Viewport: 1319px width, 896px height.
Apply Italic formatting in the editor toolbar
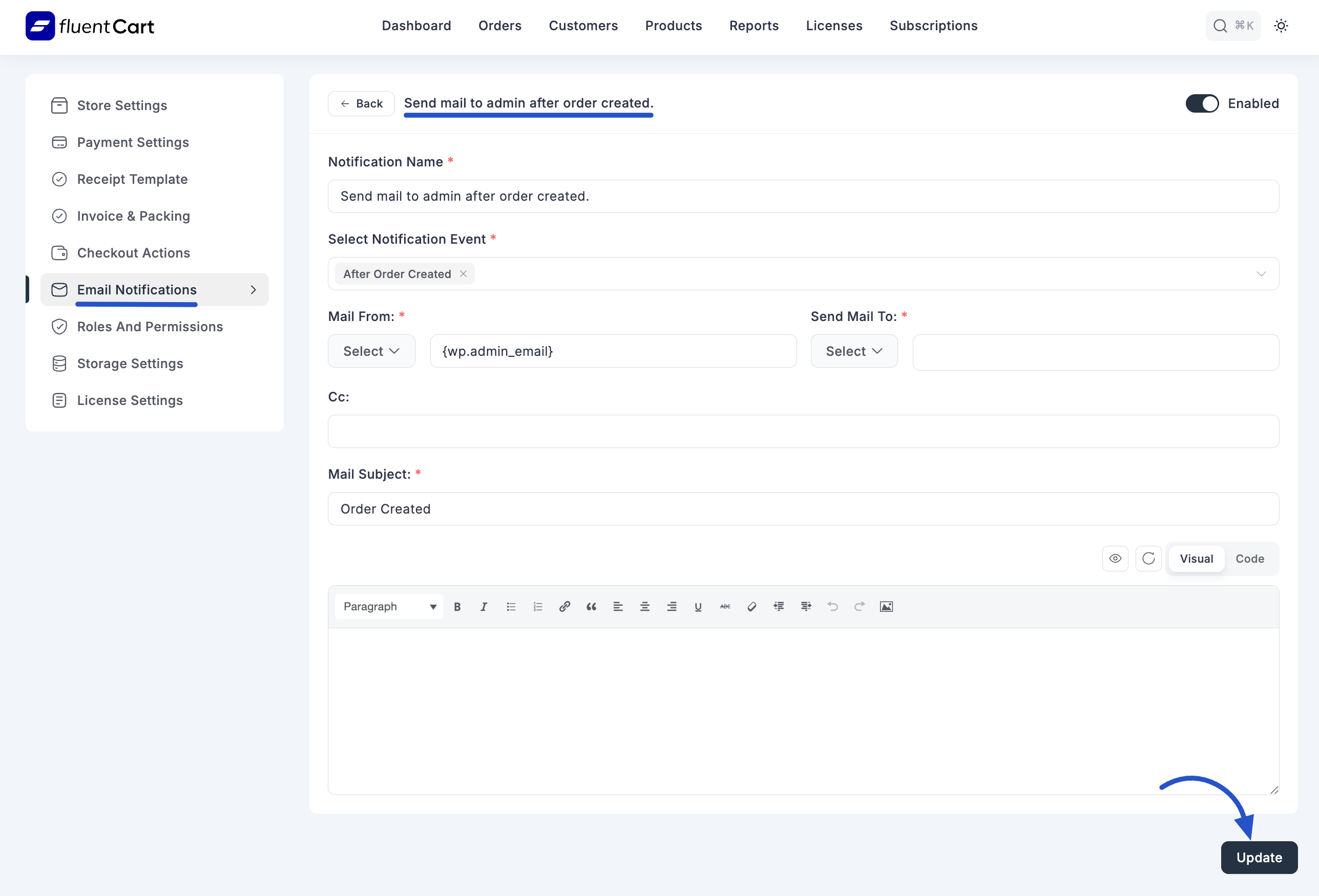tap(484, 606)
